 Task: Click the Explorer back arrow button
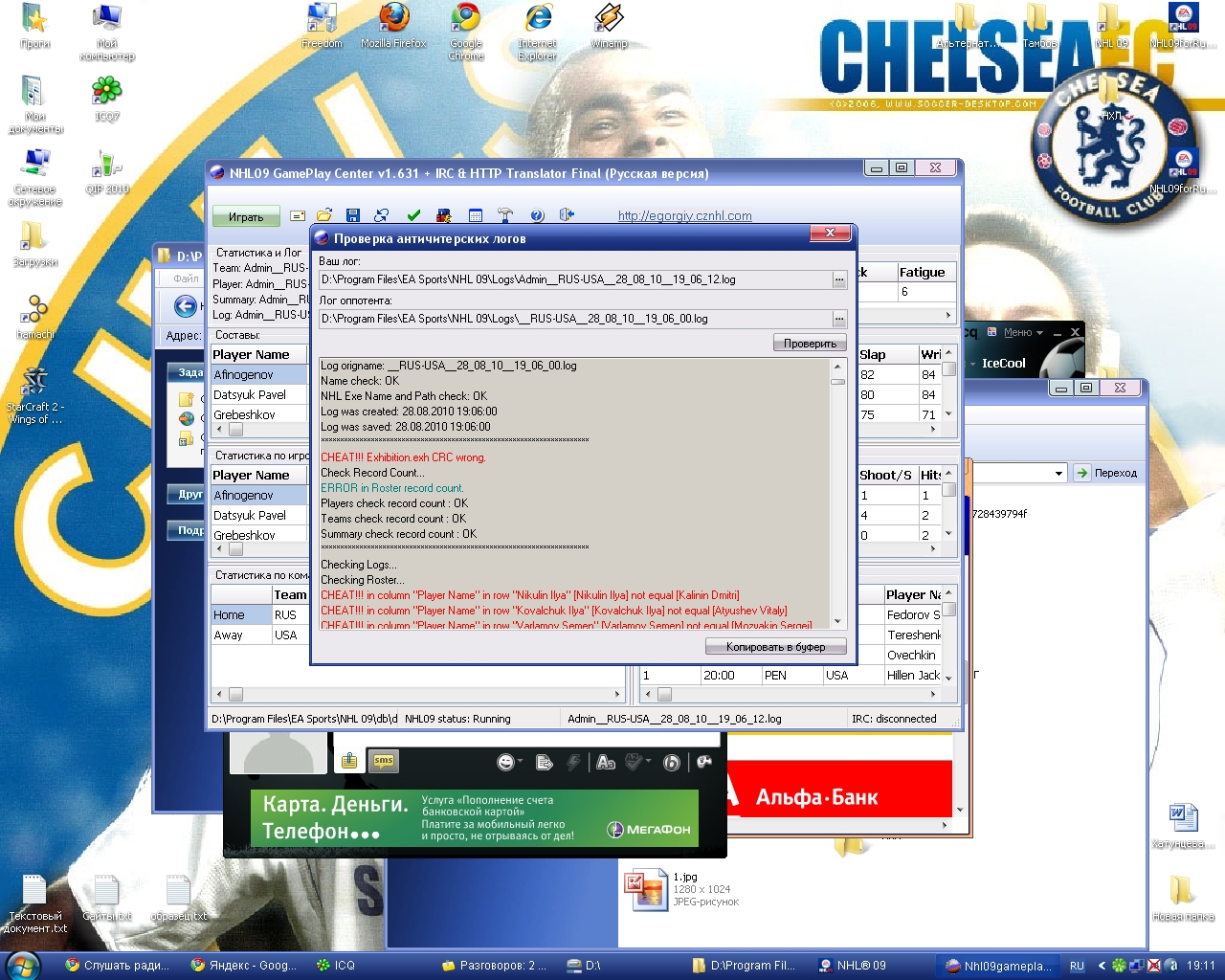pyautogui.click(x=186, y=306)
